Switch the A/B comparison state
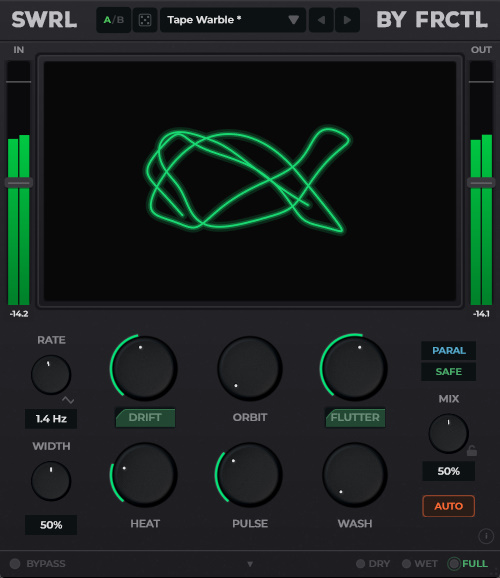 point(114,20)
